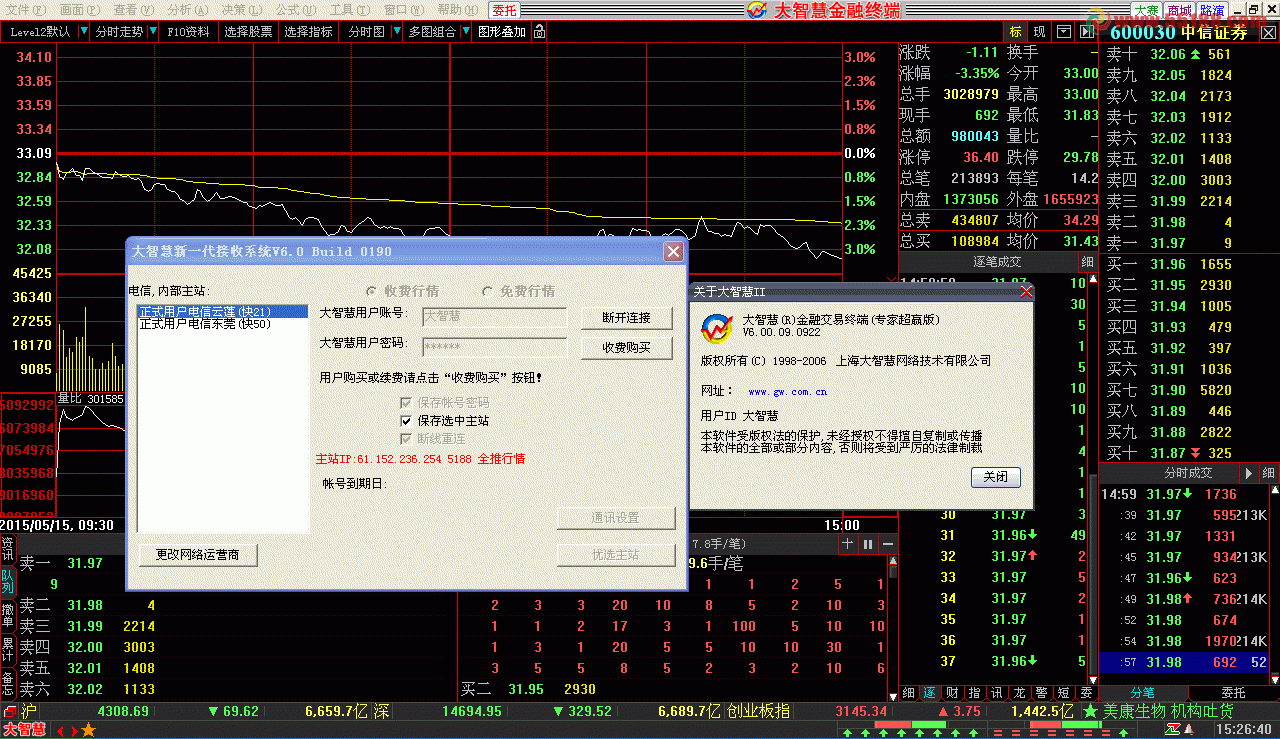
Task: Expand the 多图组合 dropdown arrow
Action: pos(465,32)
